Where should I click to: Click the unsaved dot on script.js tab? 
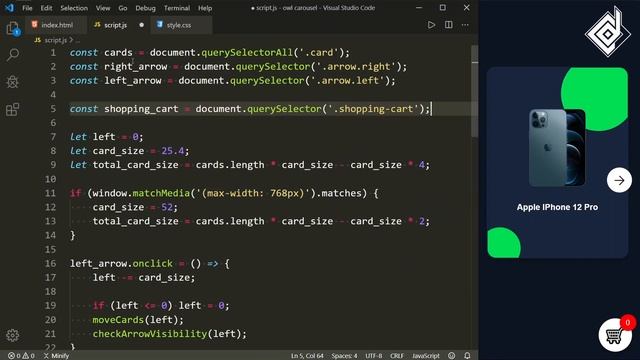(x=141, y=25)
